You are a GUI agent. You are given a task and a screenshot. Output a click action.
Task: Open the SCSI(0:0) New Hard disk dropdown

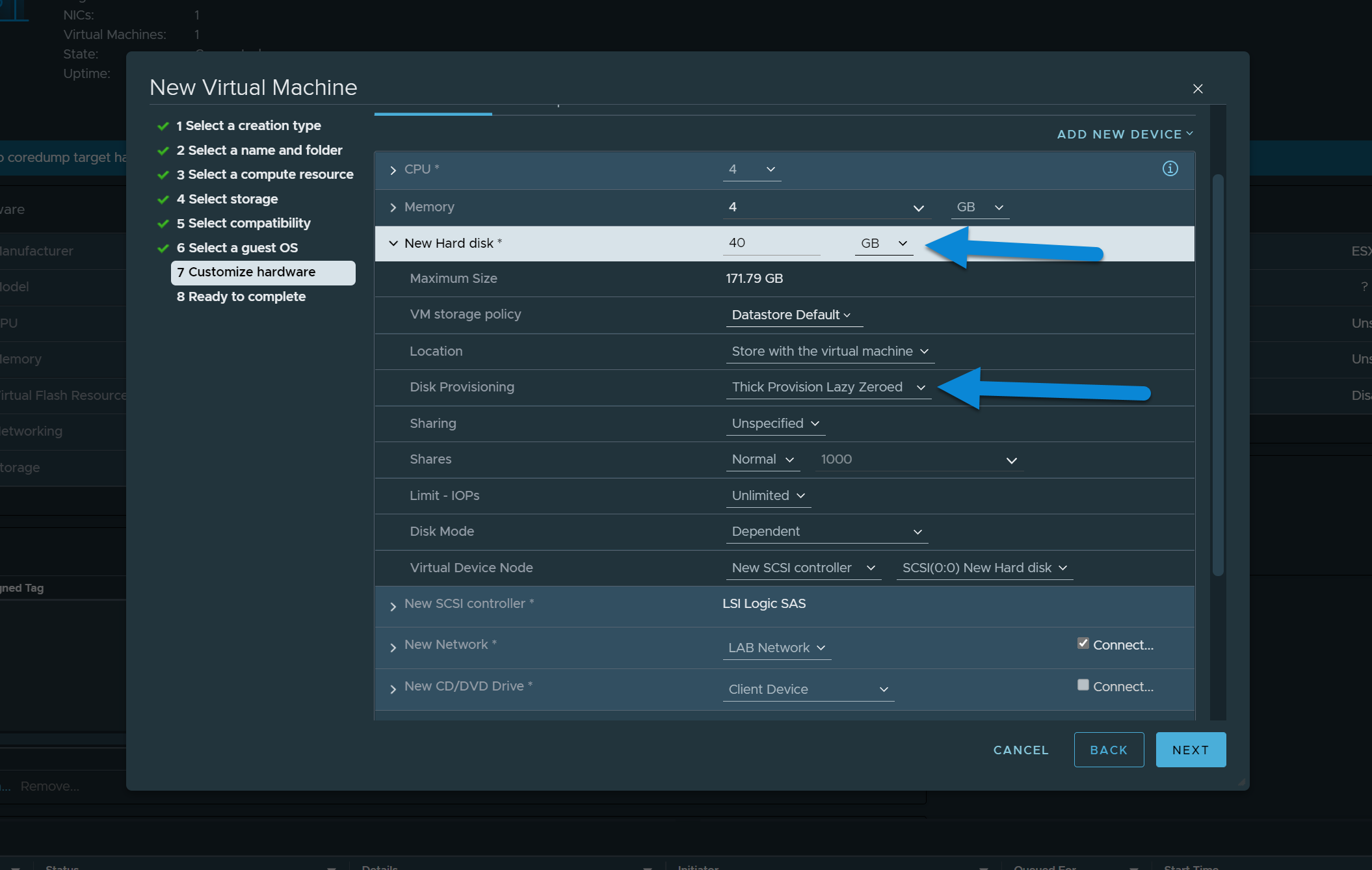pos(984,568)
